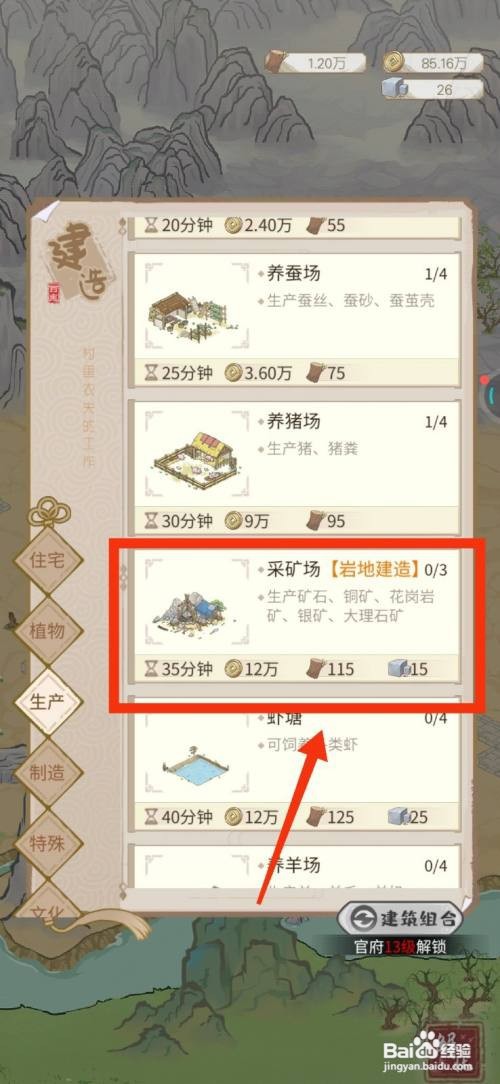Tap the 建造 panel title seal
The width and height of the screenshot is (500, 1084).
76,259
